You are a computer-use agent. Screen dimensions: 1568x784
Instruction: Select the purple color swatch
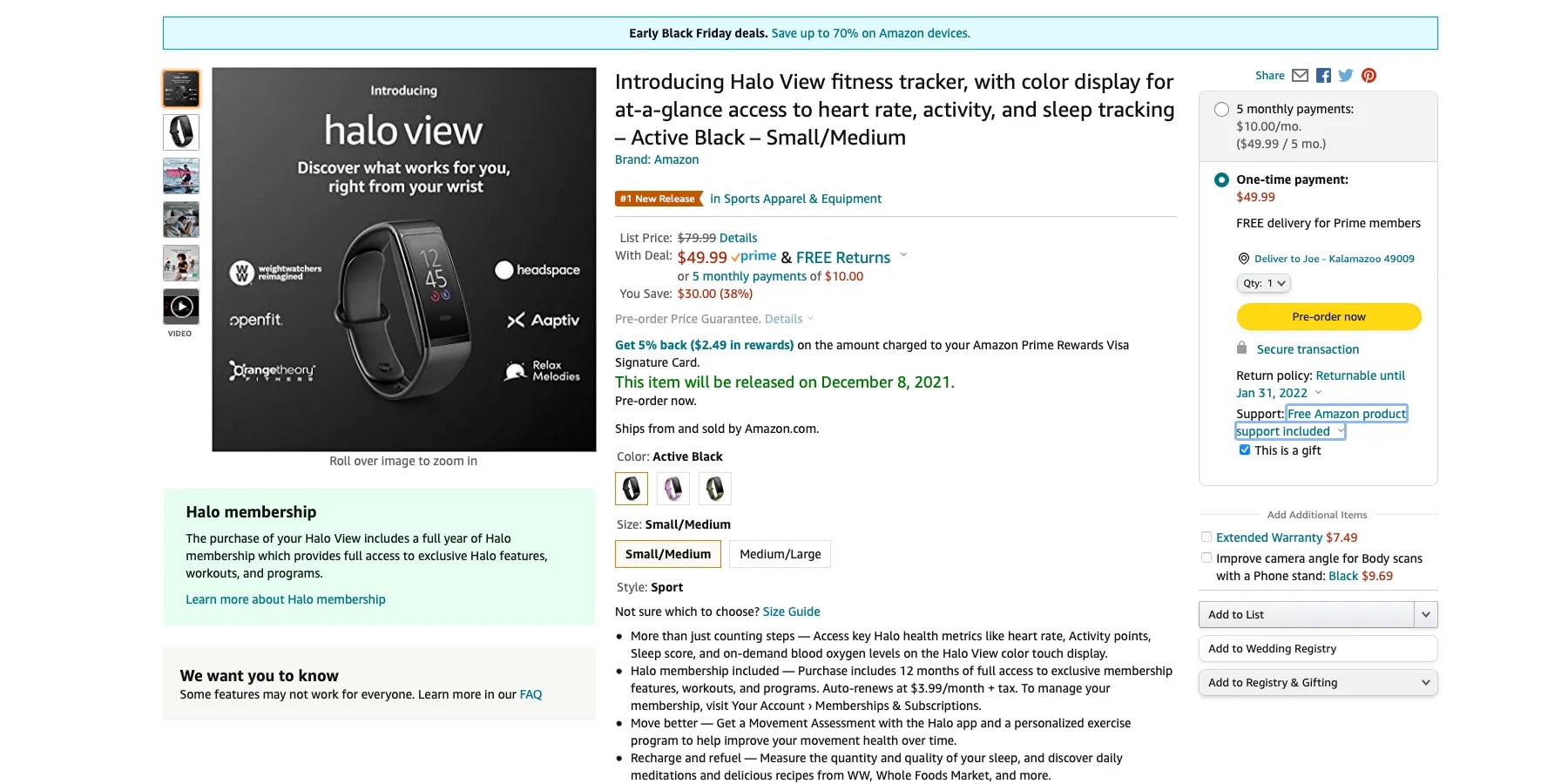click(x=672, y=489)
